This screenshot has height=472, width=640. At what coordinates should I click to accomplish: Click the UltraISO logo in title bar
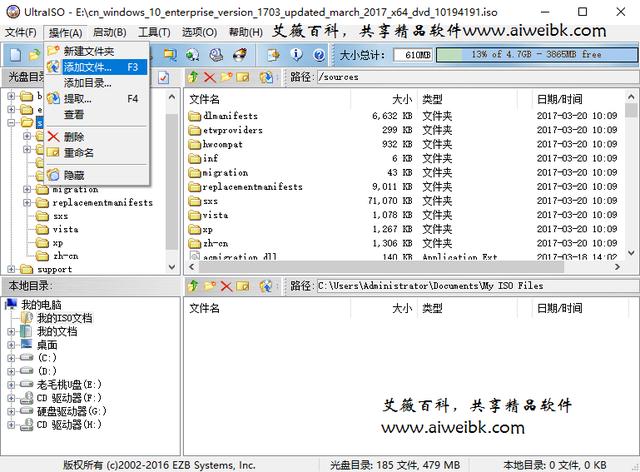pyautogui.click(x=13, y=11)
